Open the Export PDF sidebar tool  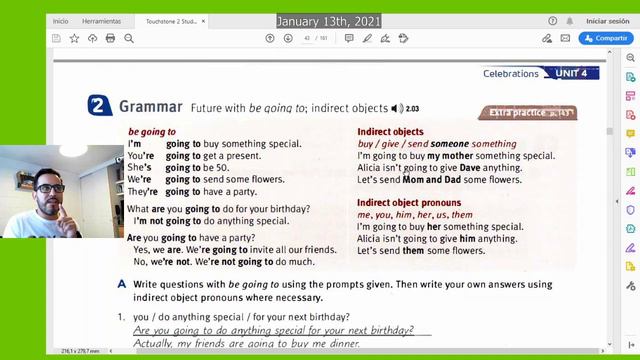[x=631, y=77]
